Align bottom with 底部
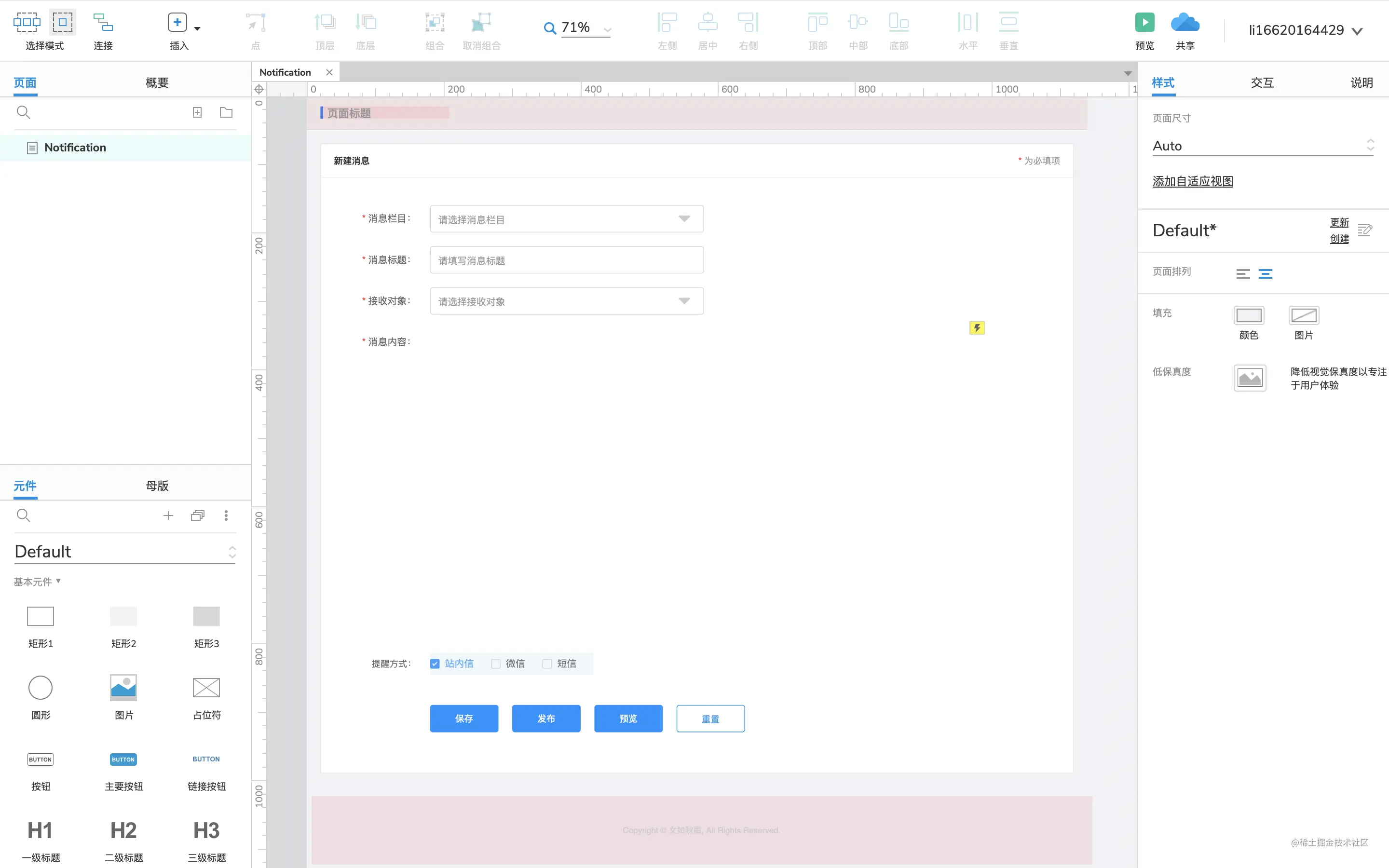Screen dimensions: 1389x868 pos(899,22)
